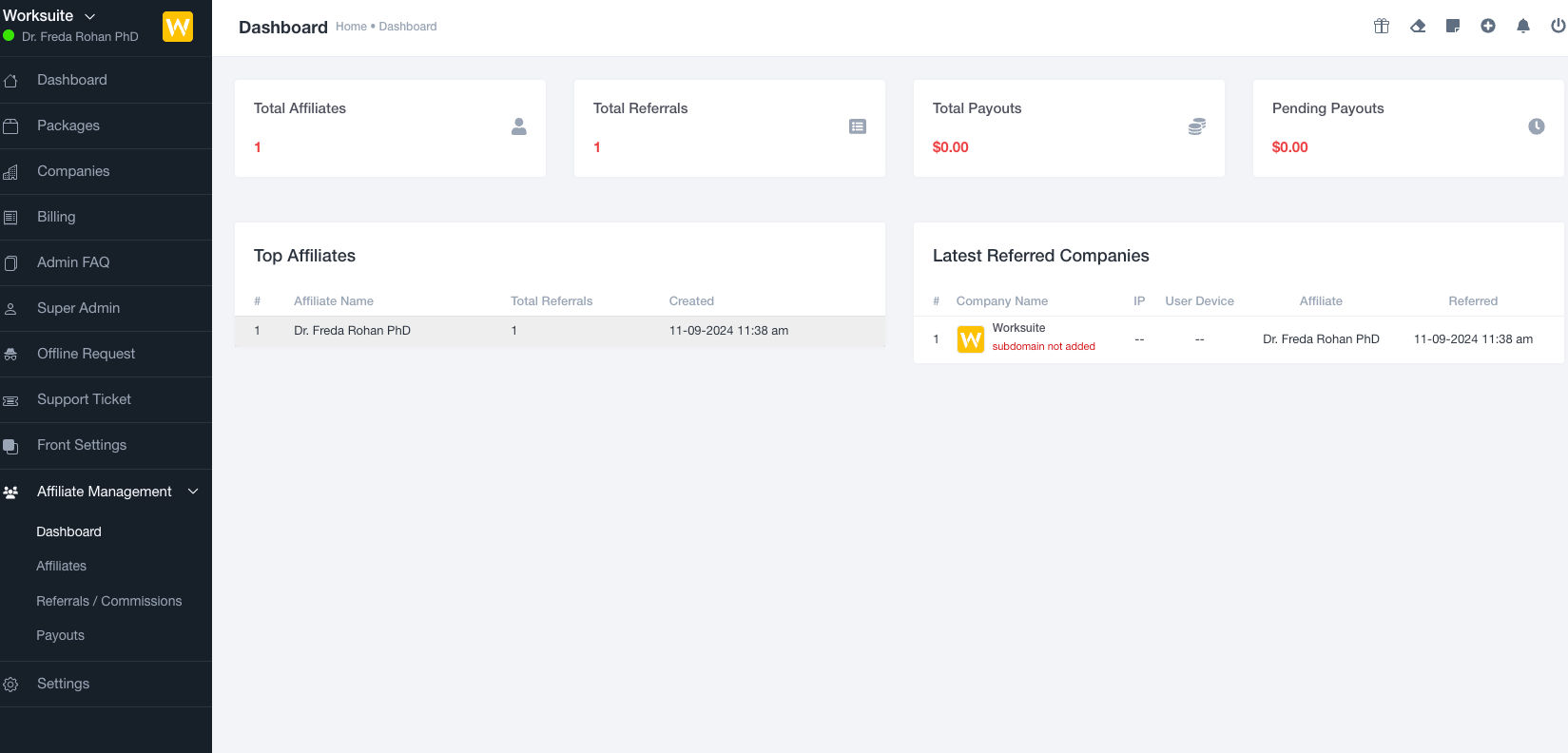Open Payouts submenu item
The height and width of the screenshot is (753, 1568).
pyautogui.click(x=60, y=635)
